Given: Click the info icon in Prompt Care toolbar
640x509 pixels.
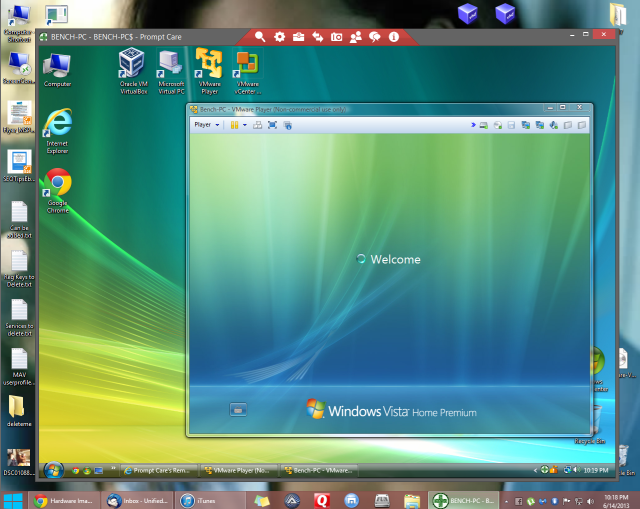Looking at the screenshot, I should point(394,37).
